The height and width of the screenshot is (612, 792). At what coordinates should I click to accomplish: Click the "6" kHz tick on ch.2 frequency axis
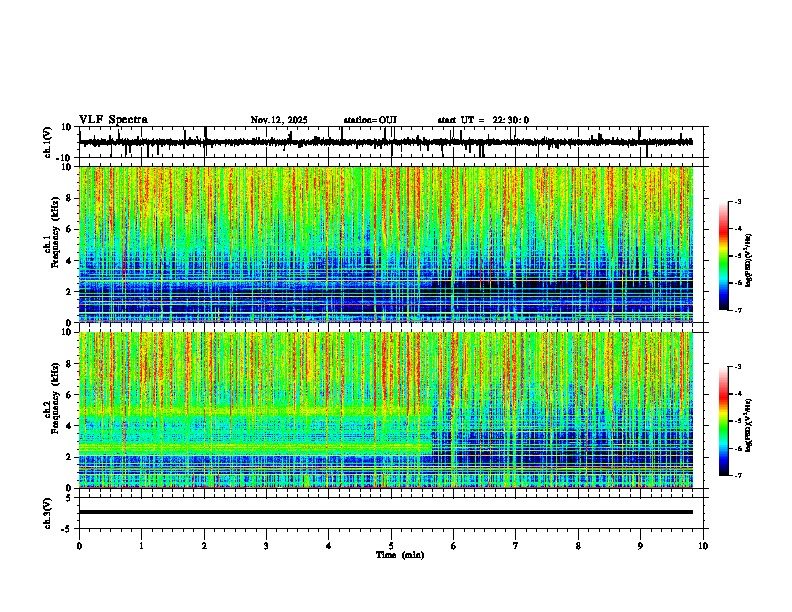point(69,395)
